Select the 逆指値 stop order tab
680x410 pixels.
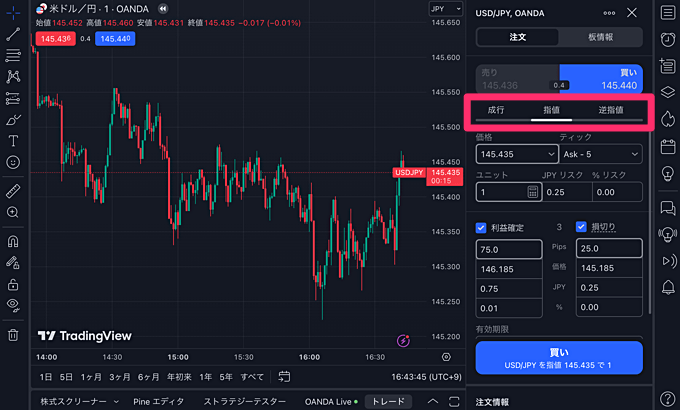pyautogui.click(x=611, y=110)
